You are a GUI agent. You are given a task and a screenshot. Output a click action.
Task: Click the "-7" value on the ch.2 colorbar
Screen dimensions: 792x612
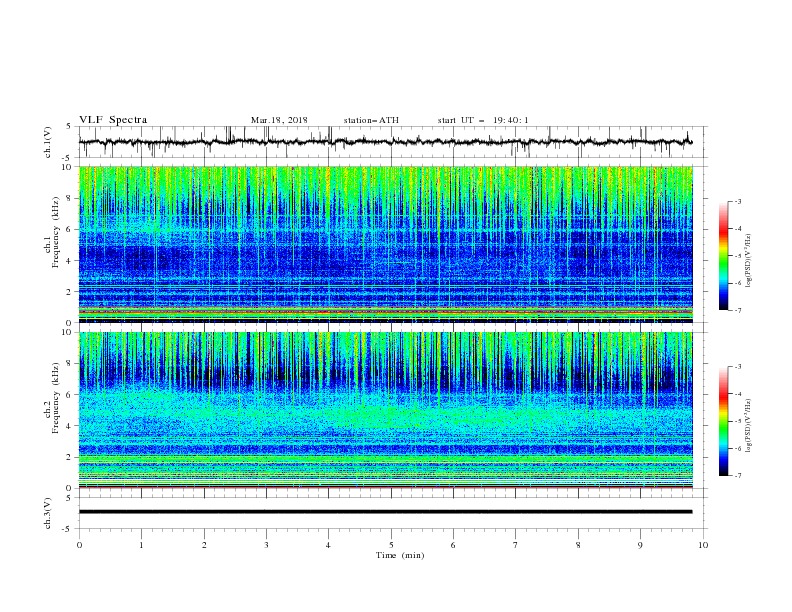point(737,476)
